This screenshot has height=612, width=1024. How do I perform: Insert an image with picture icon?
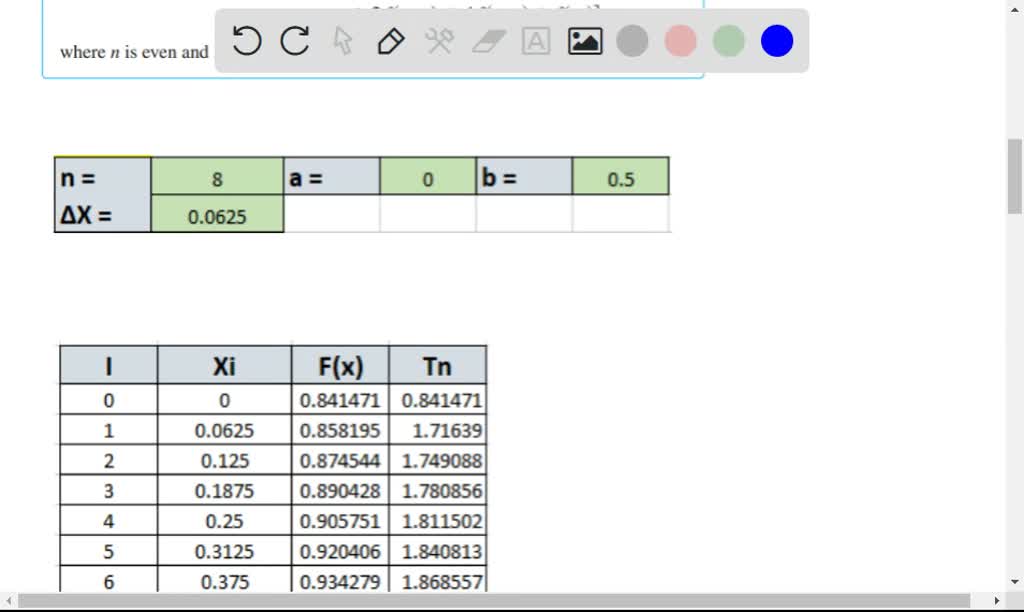tap(584, 40)
